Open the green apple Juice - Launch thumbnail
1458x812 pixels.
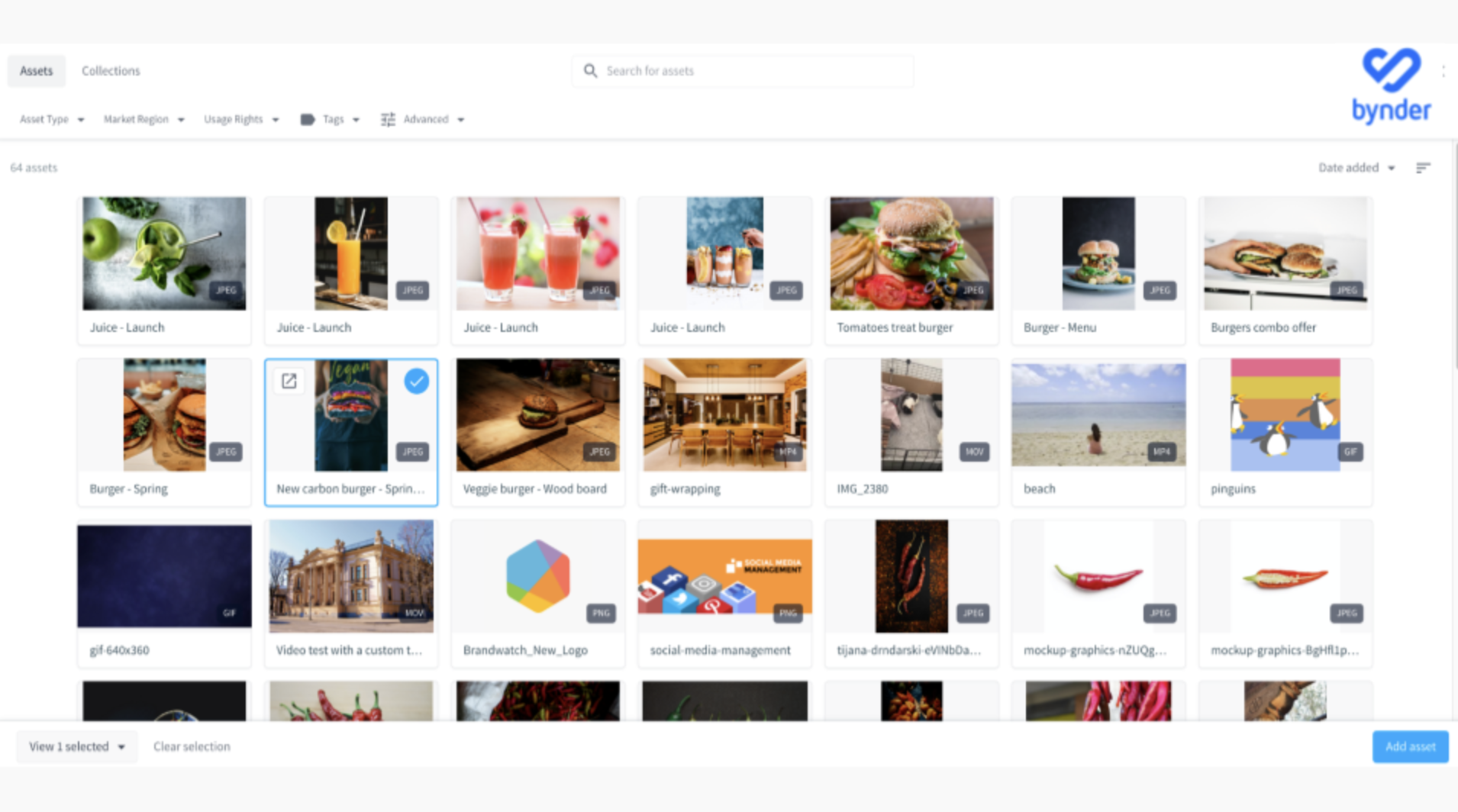164,253
